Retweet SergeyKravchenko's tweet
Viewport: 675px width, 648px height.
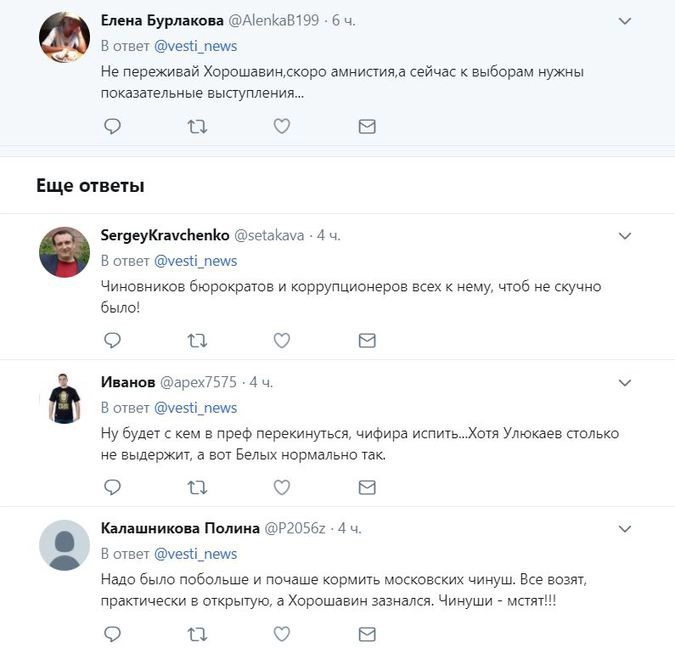tap(197, 340)
